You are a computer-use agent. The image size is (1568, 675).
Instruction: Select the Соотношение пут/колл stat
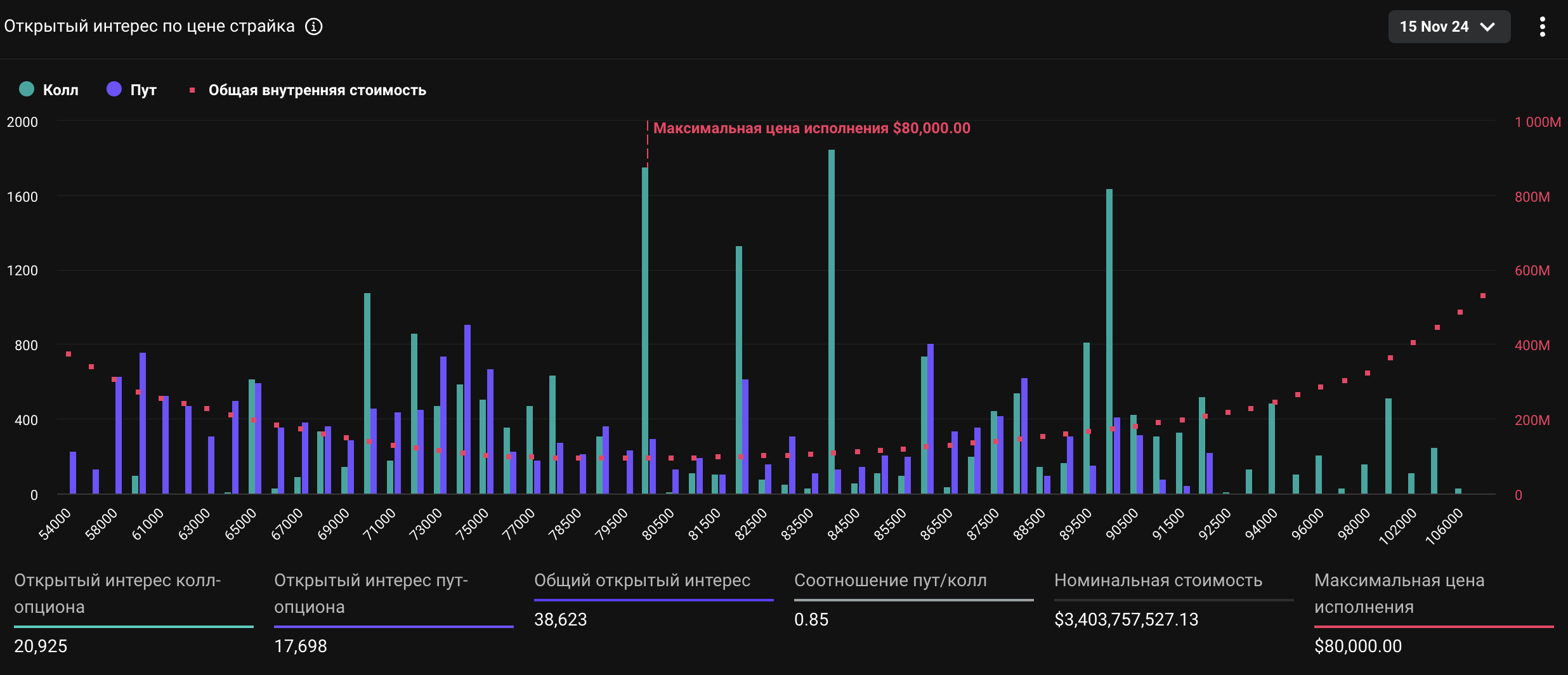[x=890, y=580]
